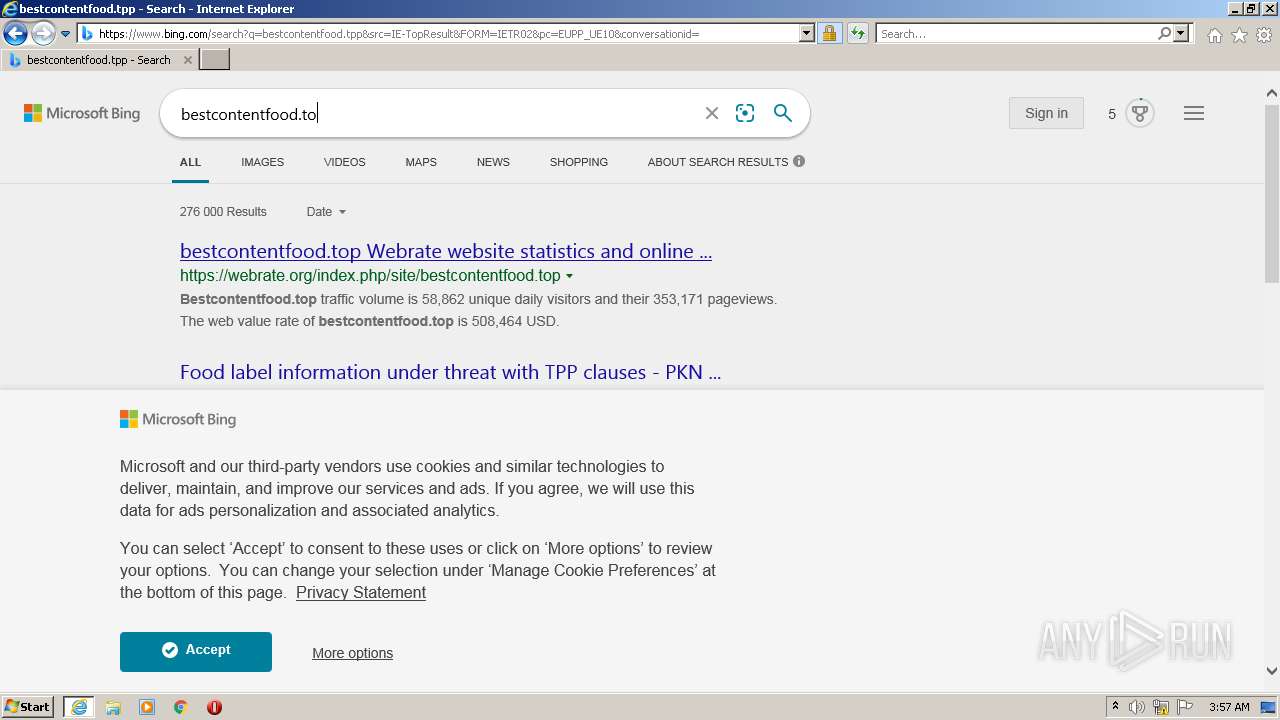
Task: Click the webrate result traffic snippet text
Action: pyautogui.click(x=478, y=310)
